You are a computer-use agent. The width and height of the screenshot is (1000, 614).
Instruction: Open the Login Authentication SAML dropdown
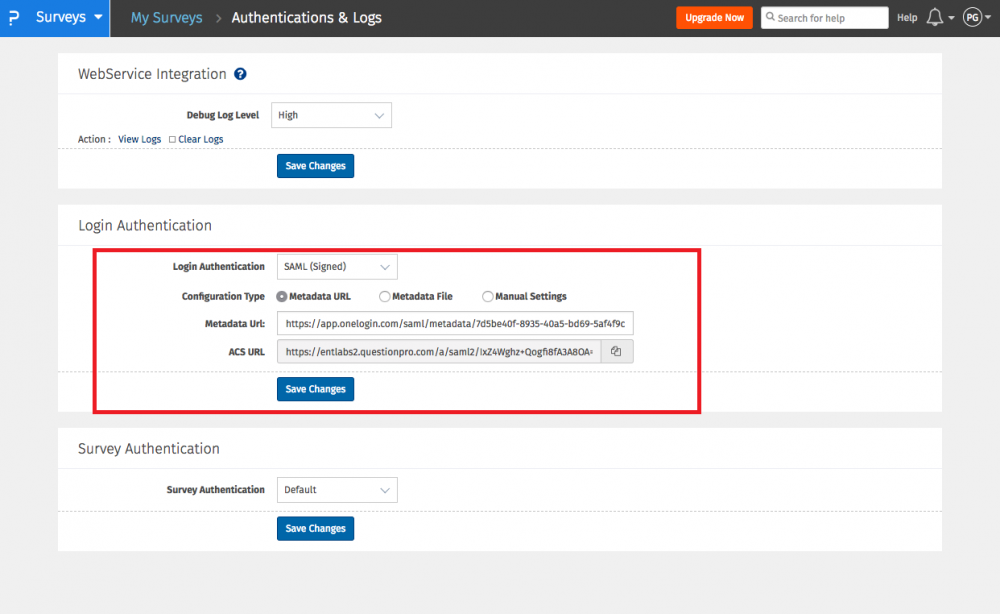[x=336, y=266]
